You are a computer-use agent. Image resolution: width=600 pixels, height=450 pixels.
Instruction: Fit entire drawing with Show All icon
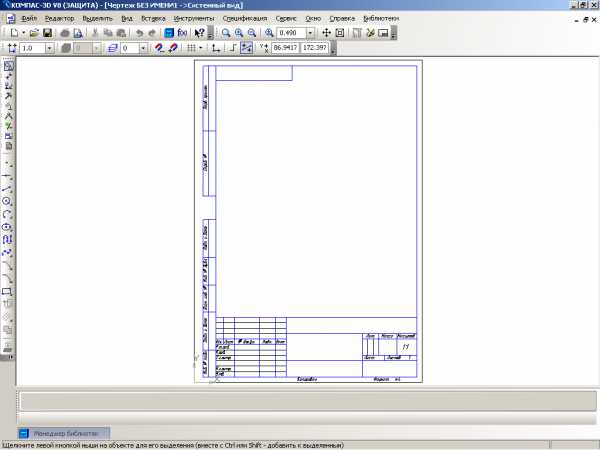coord(340,33)
